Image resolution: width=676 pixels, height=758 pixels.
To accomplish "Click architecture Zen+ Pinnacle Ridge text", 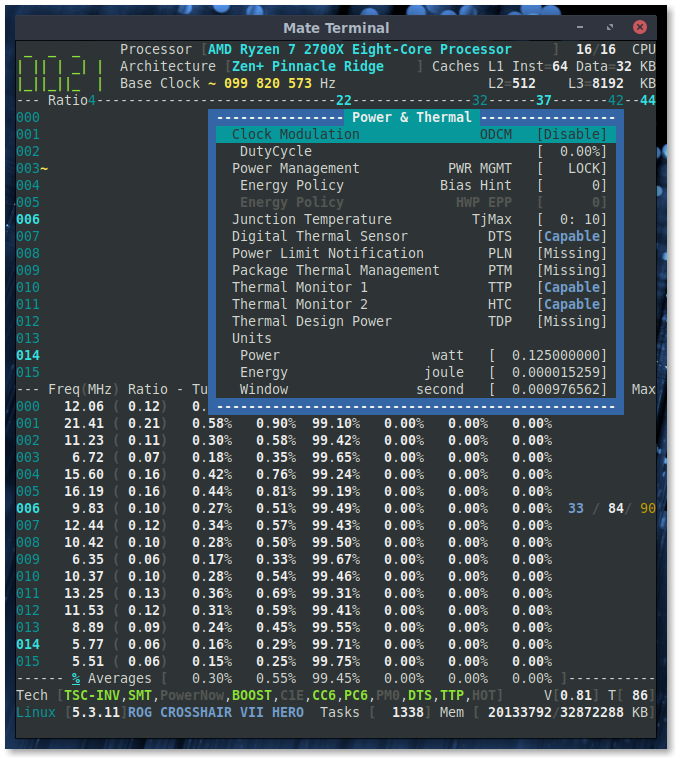I will (x=308, y=66).
